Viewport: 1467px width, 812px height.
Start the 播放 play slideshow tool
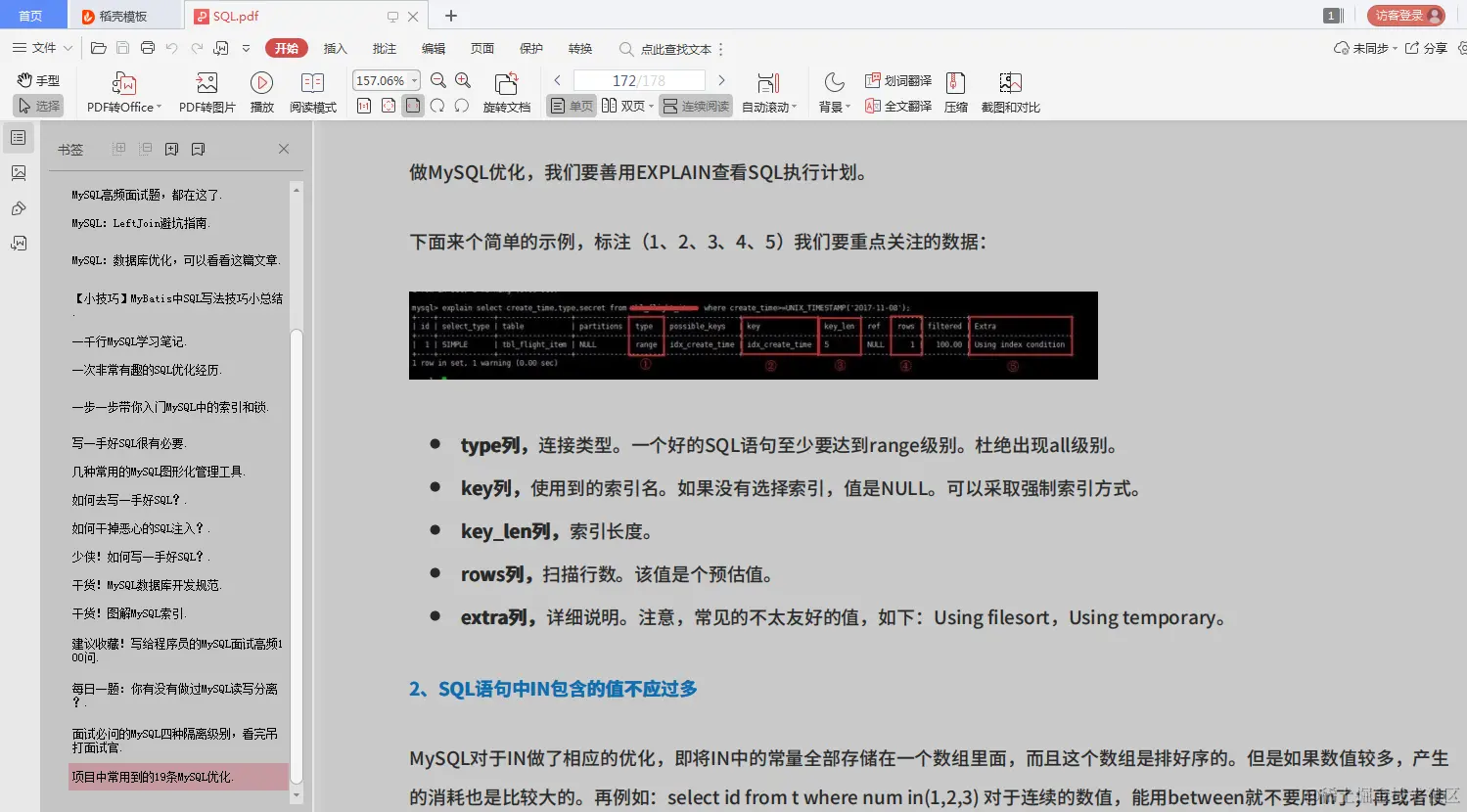coord(261,90)
